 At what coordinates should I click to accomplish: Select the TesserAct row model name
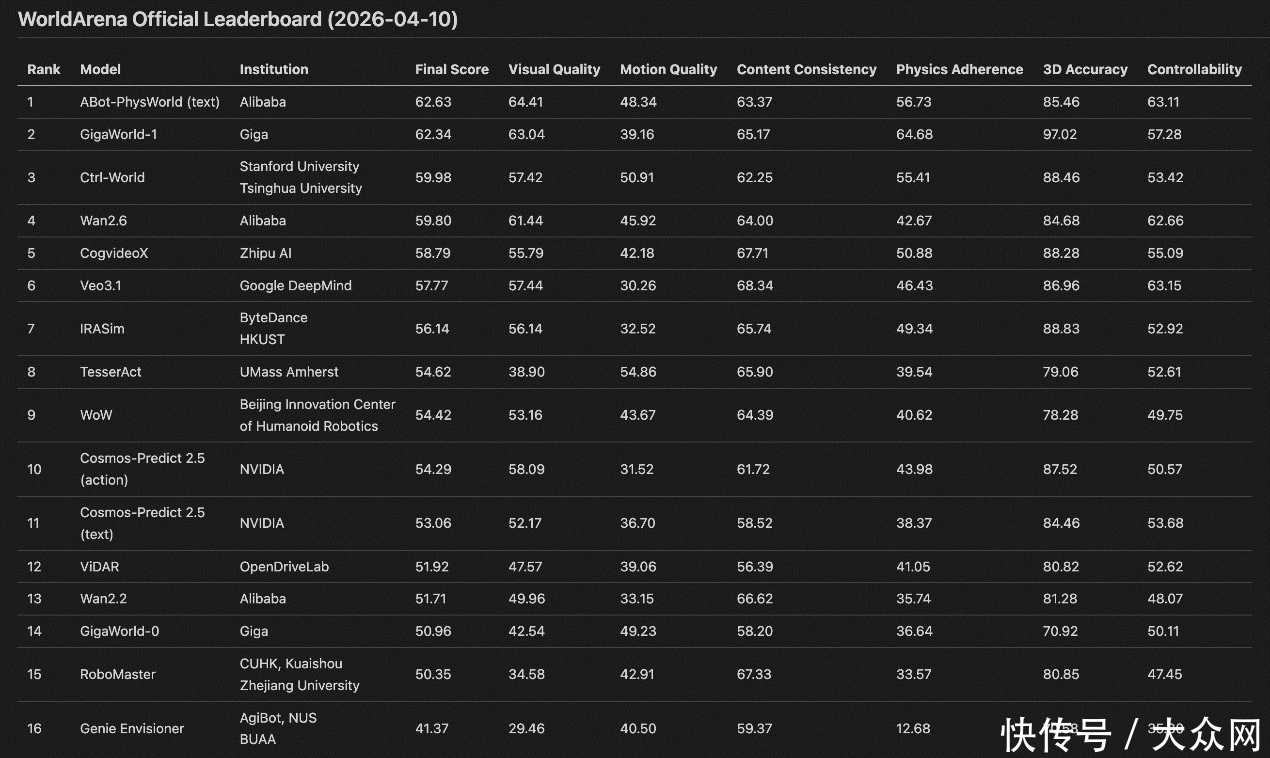(x=111, y=371)
